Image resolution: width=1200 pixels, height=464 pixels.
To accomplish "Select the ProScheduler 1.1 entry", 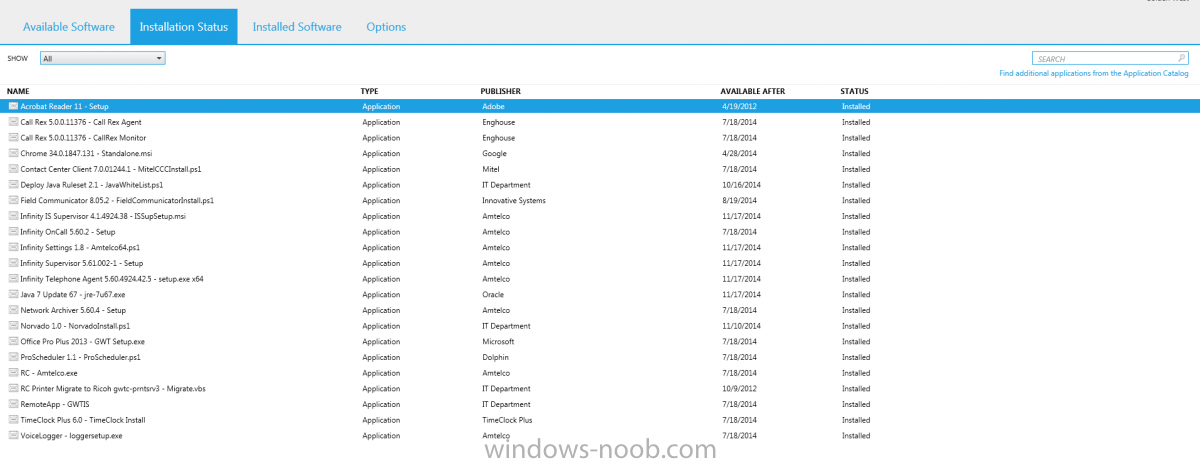I will [80, 357].
